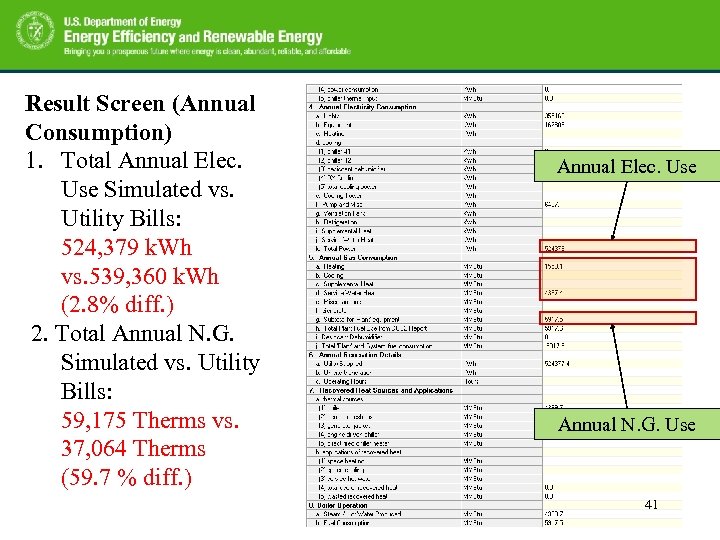Screen dimensions: 720x540
Task: Click the 'Annual Elec. Use' green label
Action: coord(627,166)
